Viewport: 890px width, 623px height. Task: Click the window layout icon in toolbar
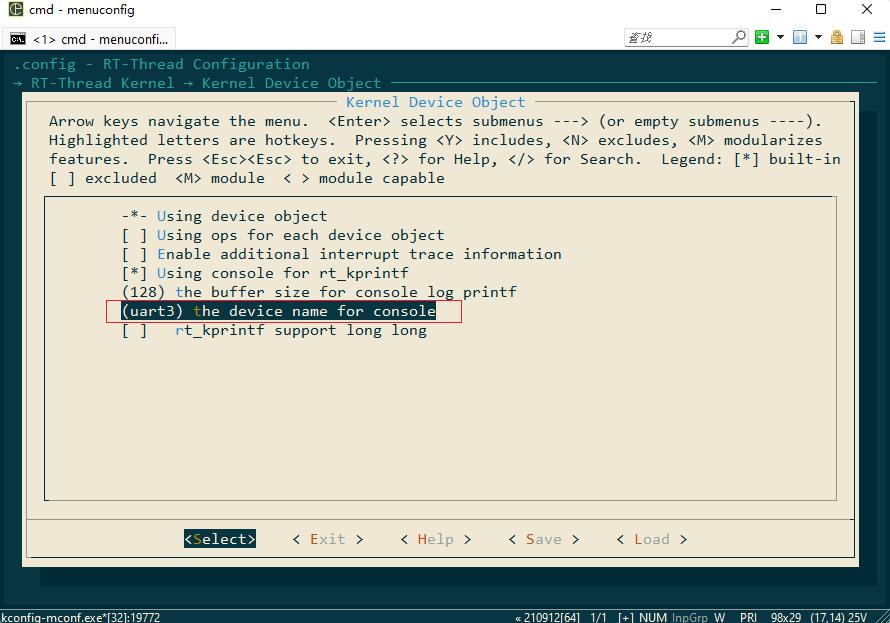pos(800,37)
